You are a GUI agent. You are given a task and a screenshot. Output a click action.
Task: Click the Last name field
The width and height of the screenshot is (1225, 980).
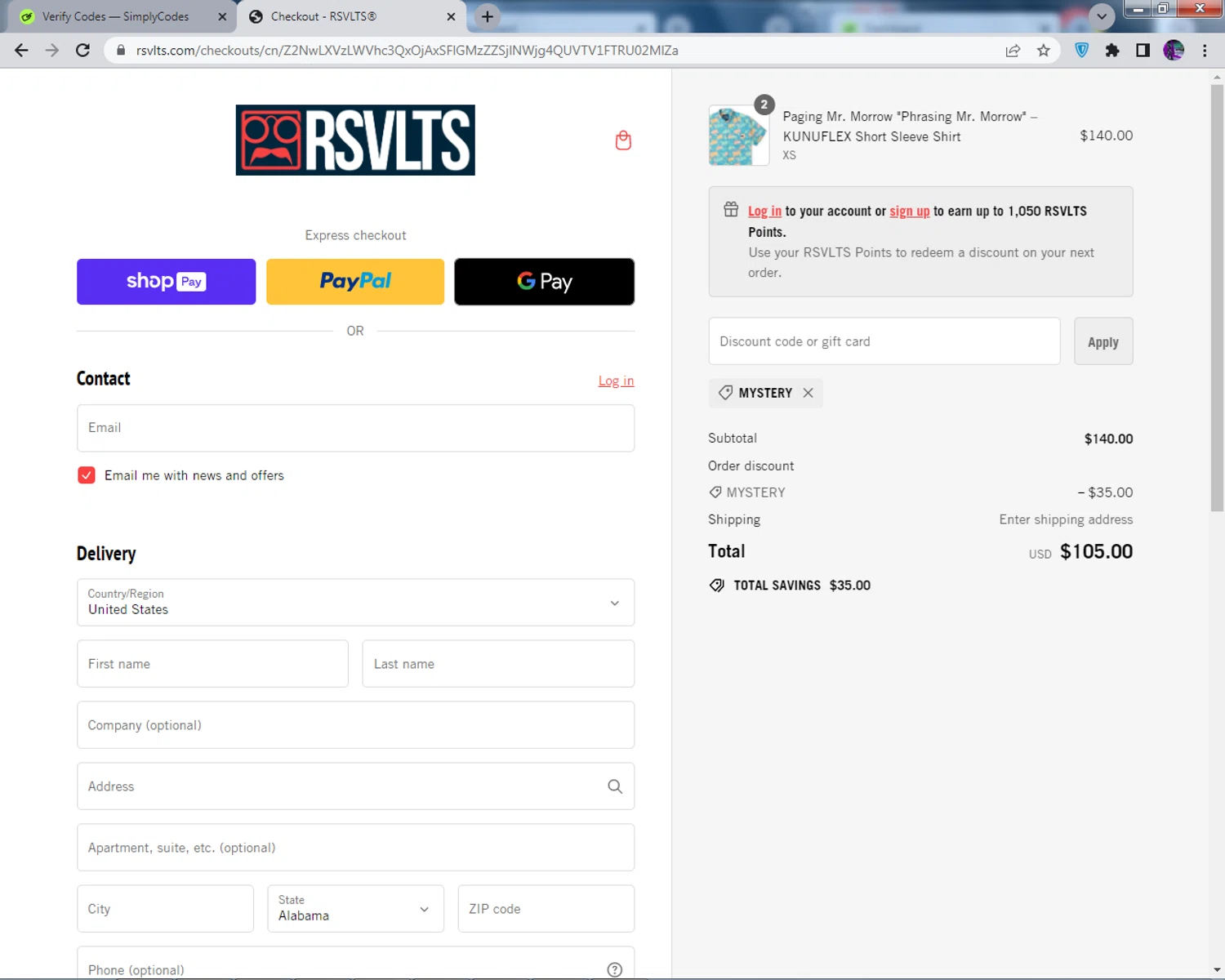(498, 664)
